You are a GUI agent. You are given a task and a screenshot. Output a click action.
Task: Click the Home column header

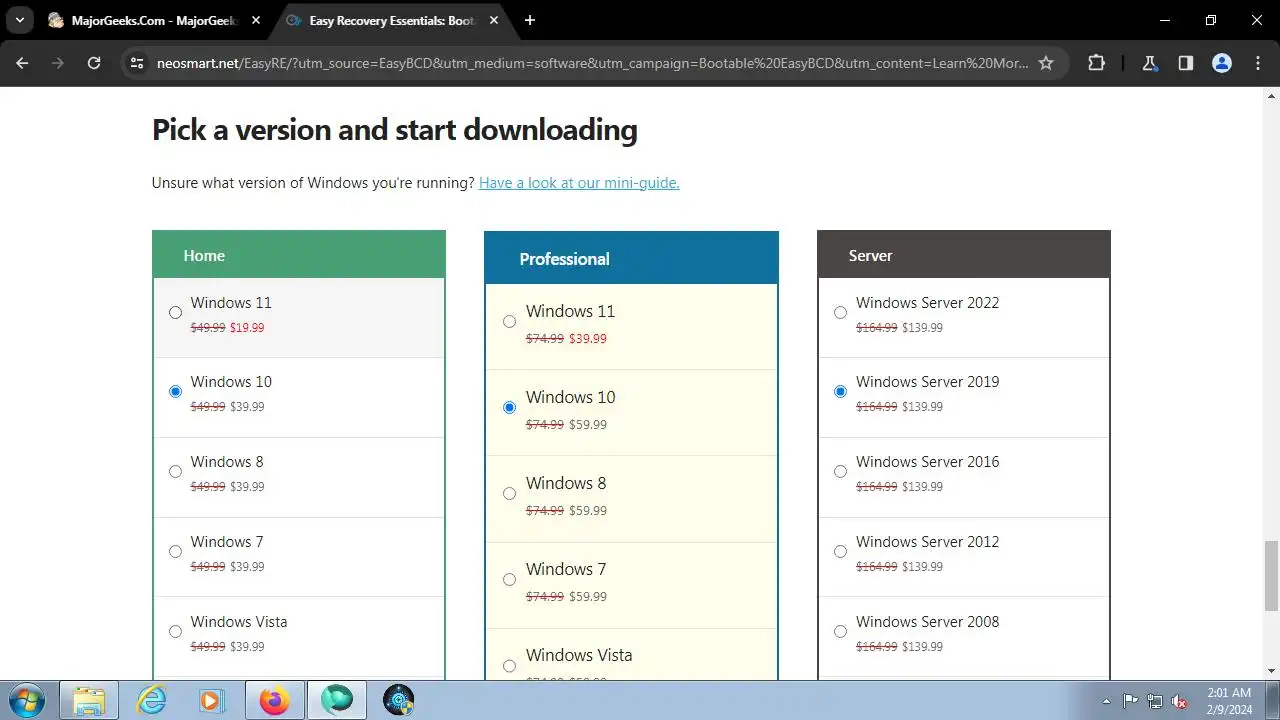(299, 255)
